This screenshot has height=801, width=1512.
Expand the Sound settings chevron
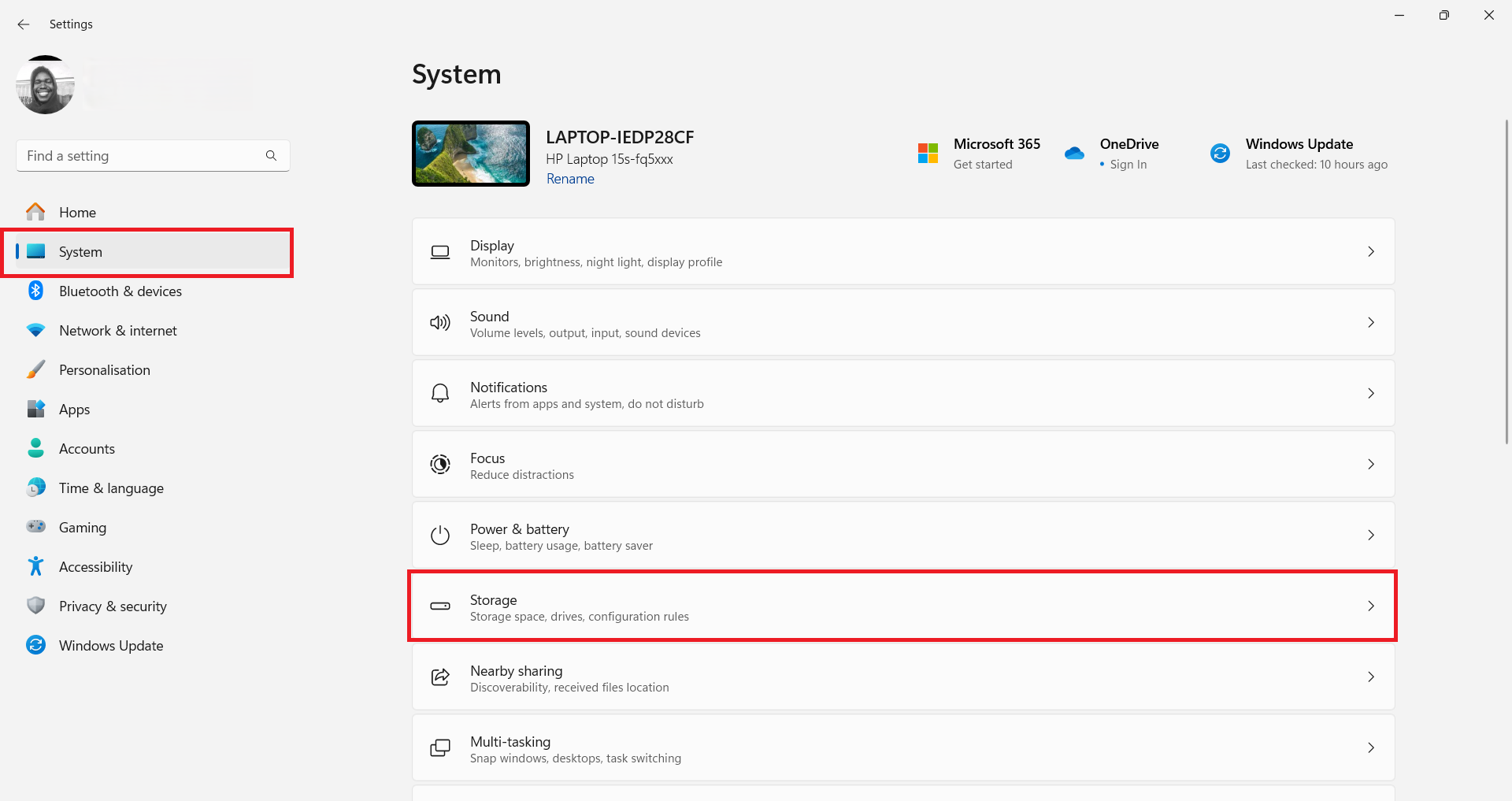[x=1371, y=322]
